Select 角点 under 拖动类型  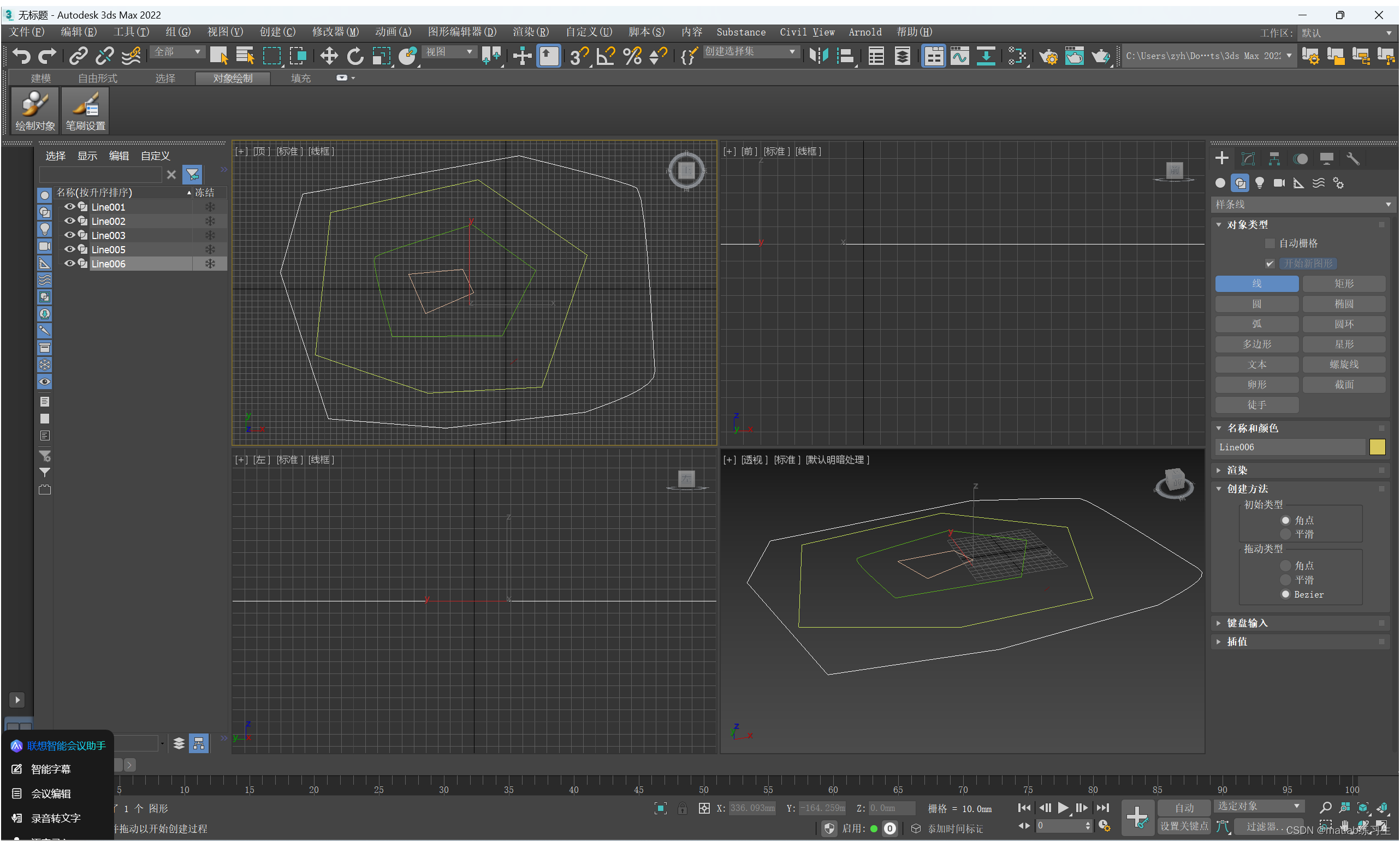pyautogui.click(x=1285, y=565)
